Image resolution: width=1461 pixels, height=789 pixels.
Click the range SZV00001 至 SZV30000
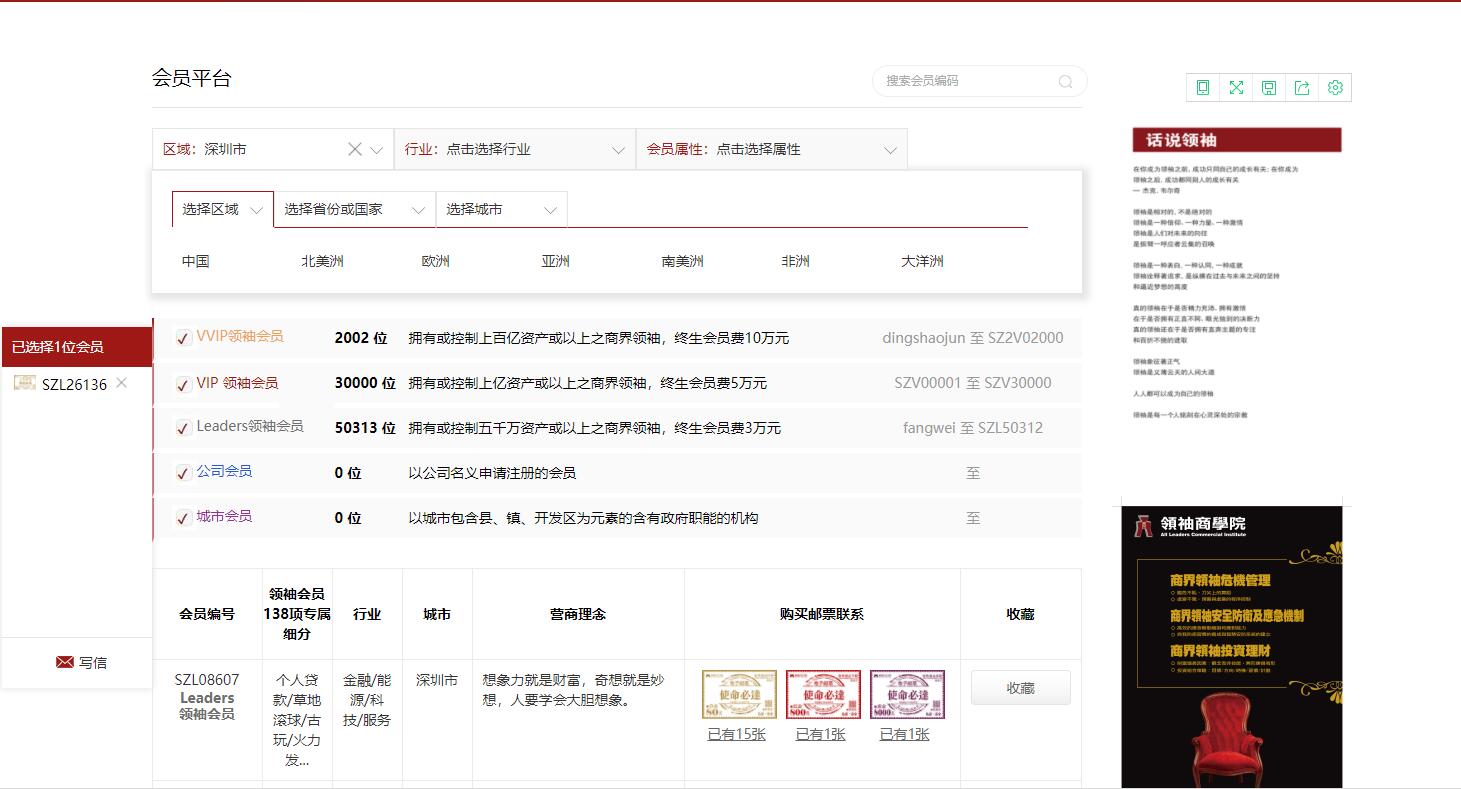(x=973, y=383)
